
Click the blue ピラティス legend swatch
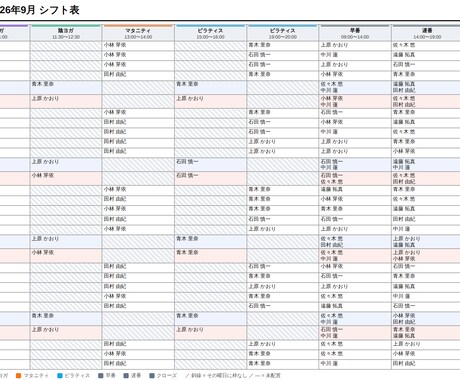click(60, 376)
